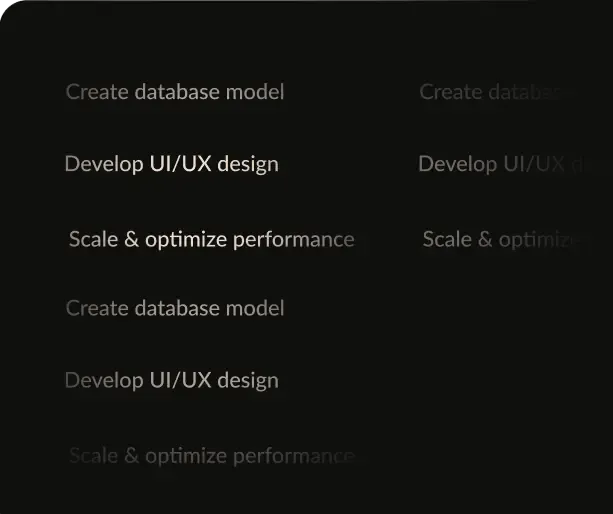Click the cut-off 'Create databa…' item in right column
This screenshot has height=514, width=613.
(490, 92)
